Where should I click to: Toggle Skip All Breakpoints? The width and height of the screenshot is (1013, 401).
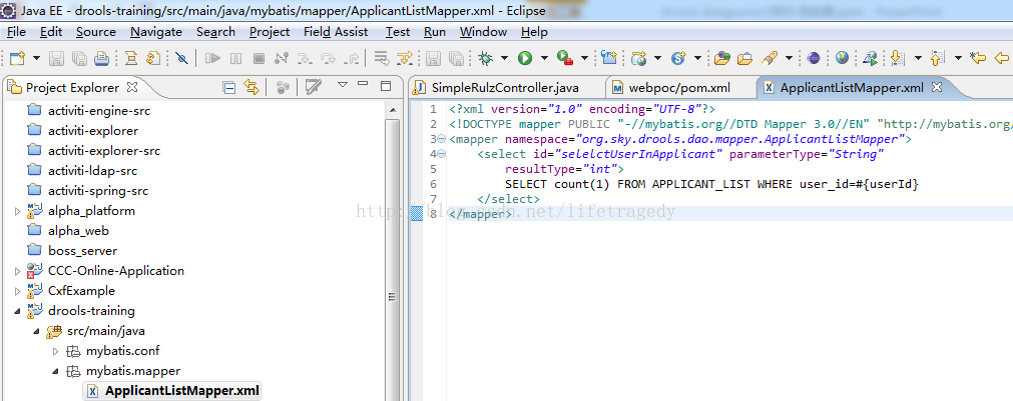point(182,58)
